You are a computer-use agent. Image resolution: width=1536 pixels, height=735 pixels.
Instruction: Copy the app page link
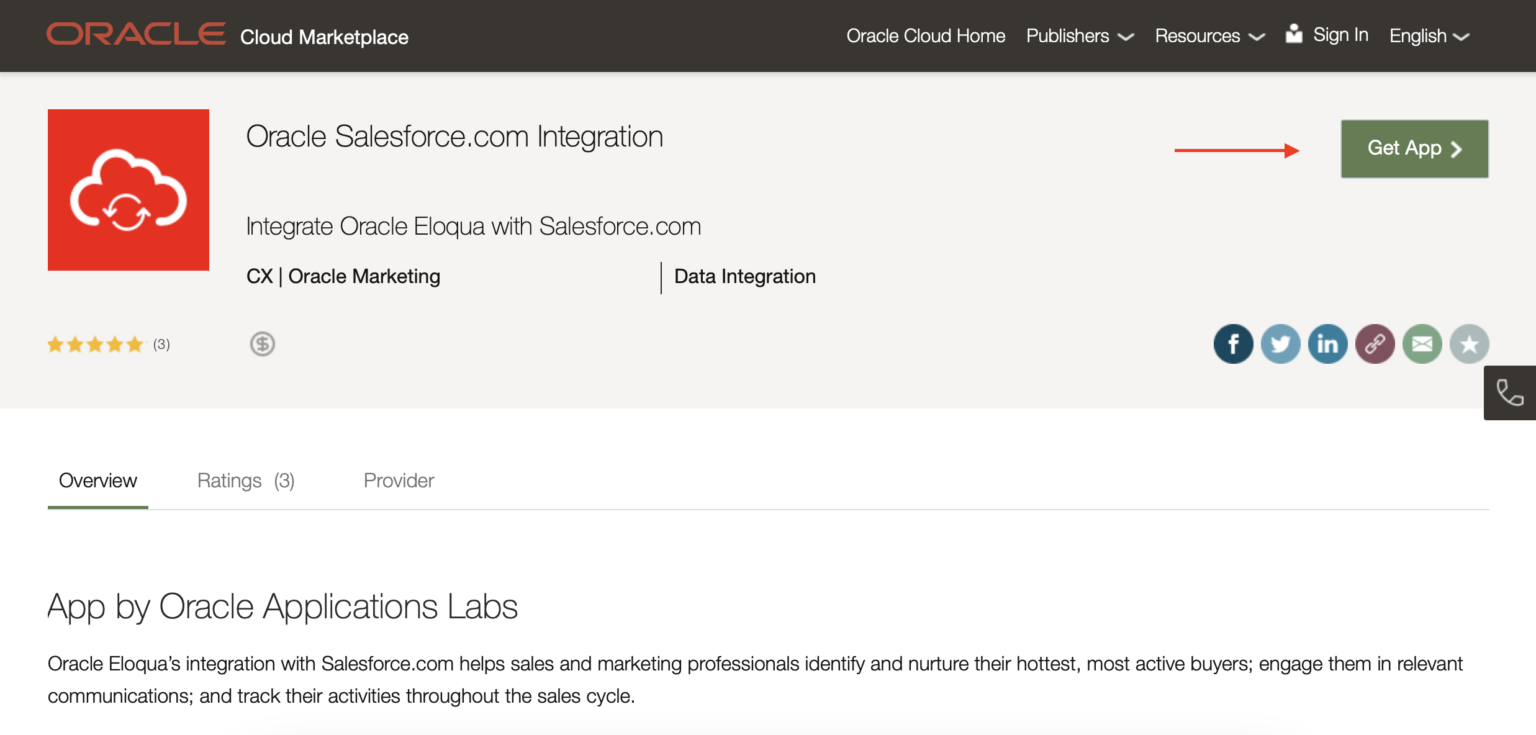click(1374, 343)
